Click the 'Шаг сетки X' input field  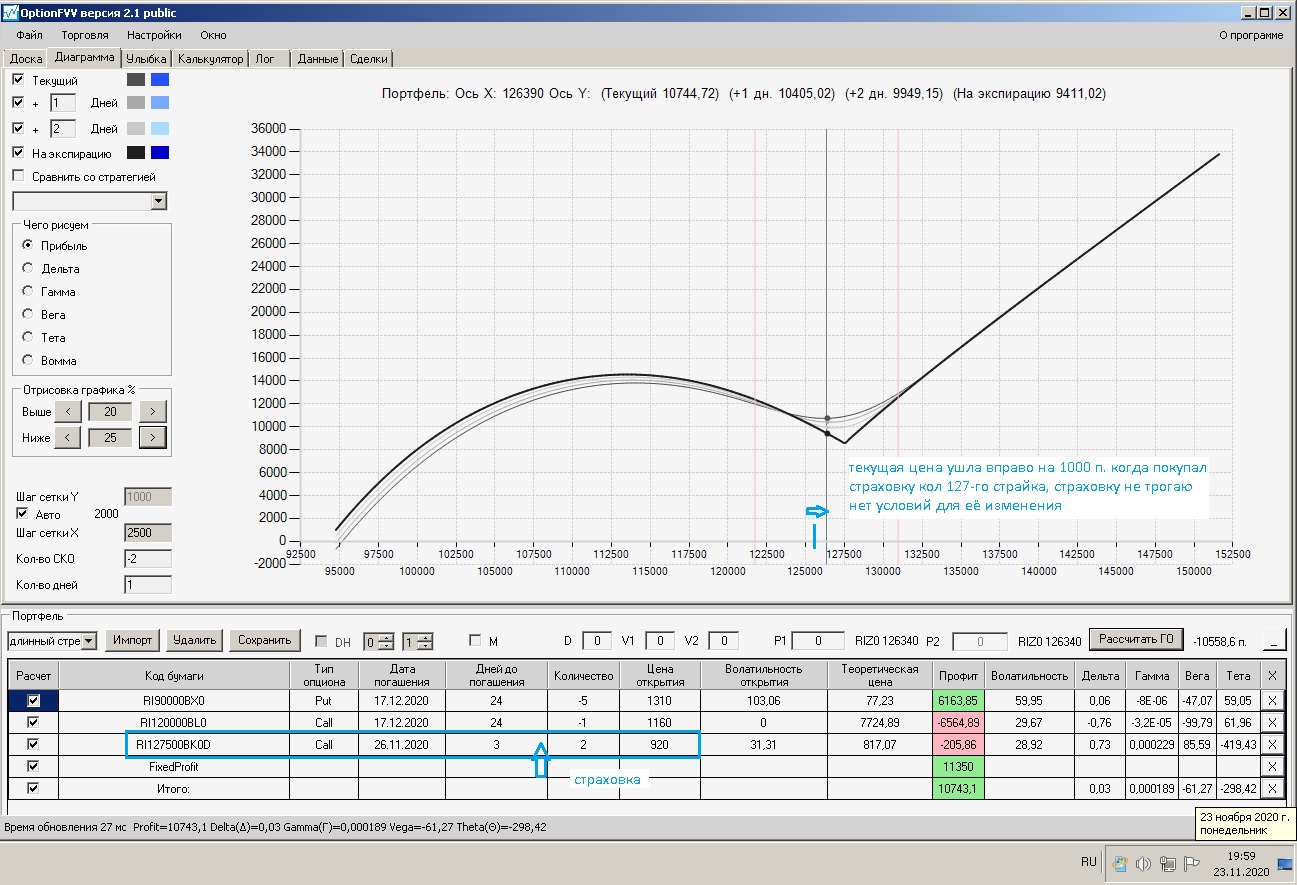point(147,533)
